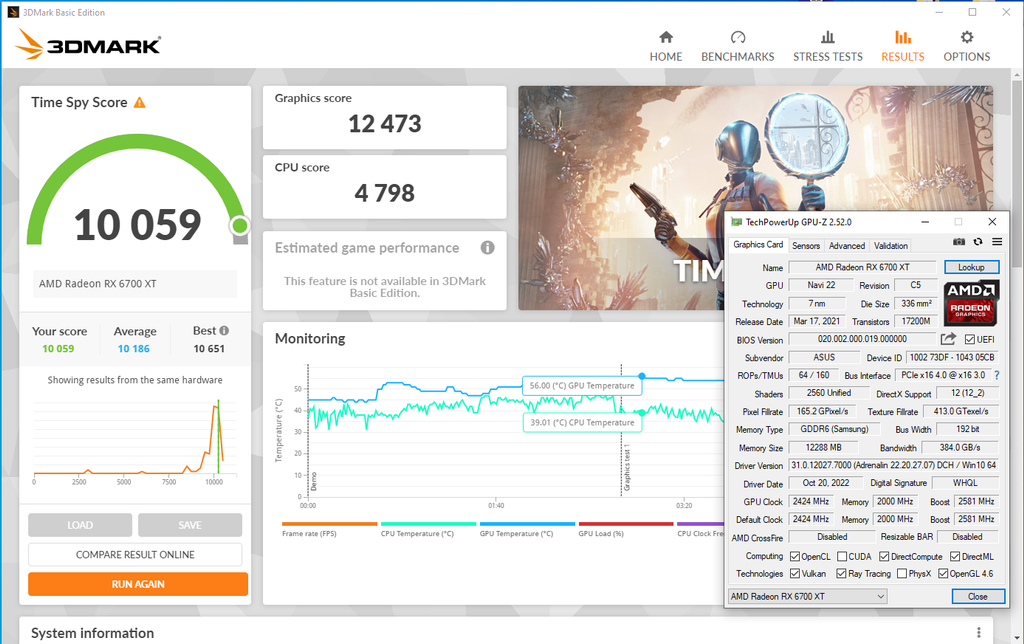The height and width of the screenshot is (644, 1024).
Task: Click the GPU name field in GPU-Z
Action: [862, 267]
